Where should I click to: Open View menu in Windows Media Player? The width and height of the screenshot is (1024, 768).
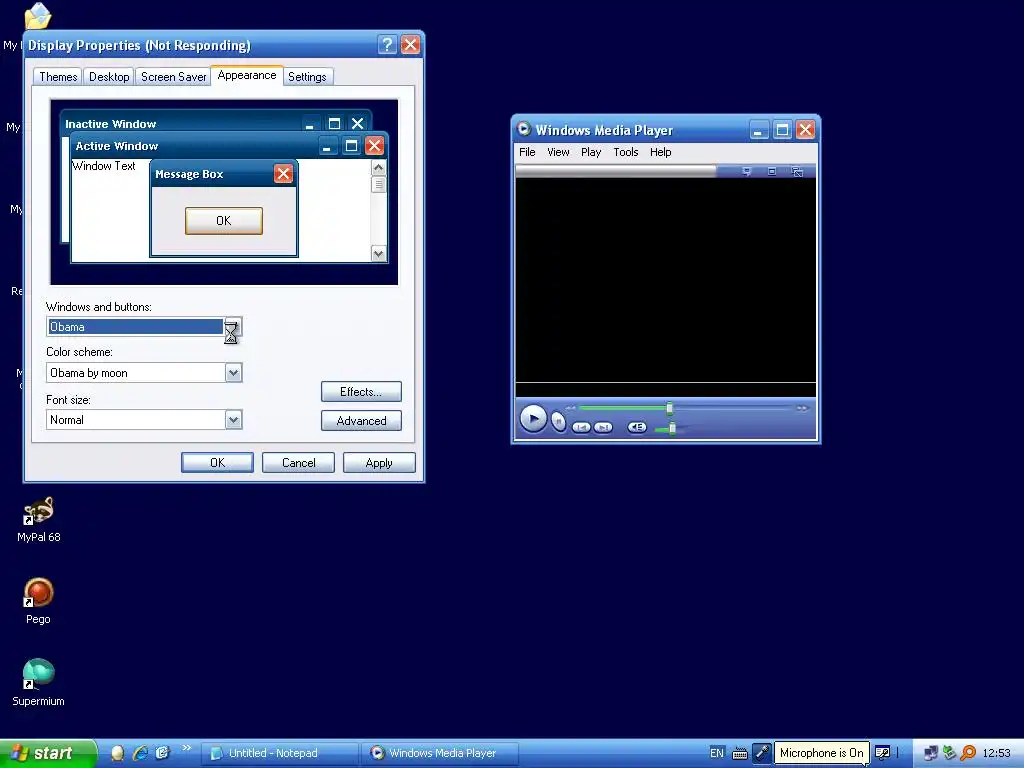[x=558, y=152]
